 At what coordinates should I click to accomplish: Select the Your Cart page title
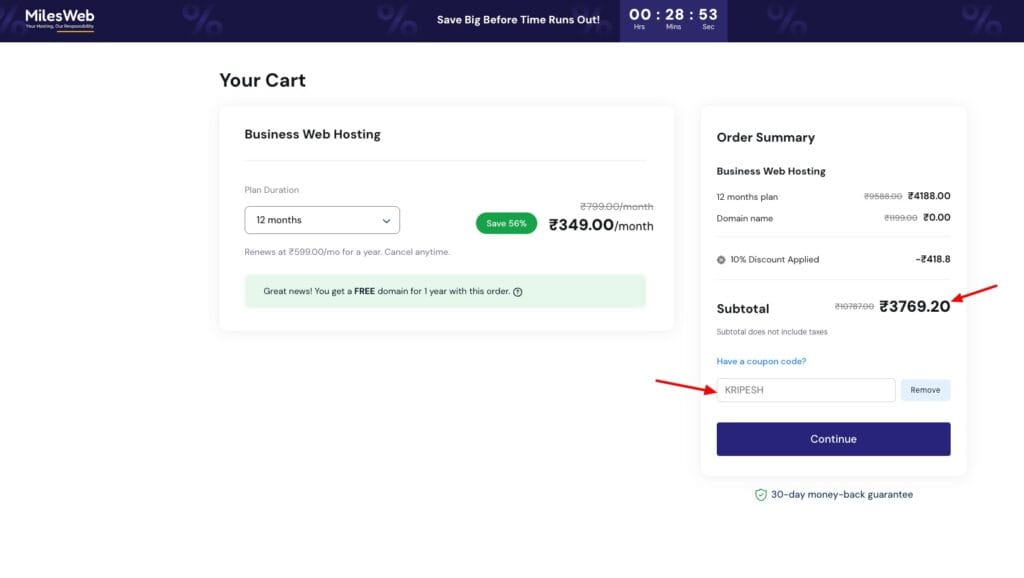click(x=263, y=80)
